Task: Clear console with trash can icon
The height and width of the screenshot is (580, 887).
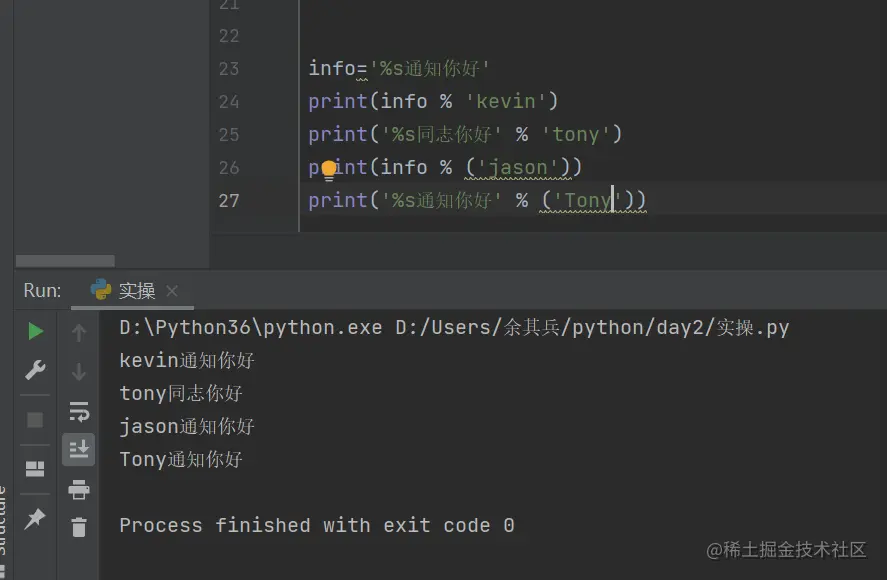Action: [x=79, y=527]
